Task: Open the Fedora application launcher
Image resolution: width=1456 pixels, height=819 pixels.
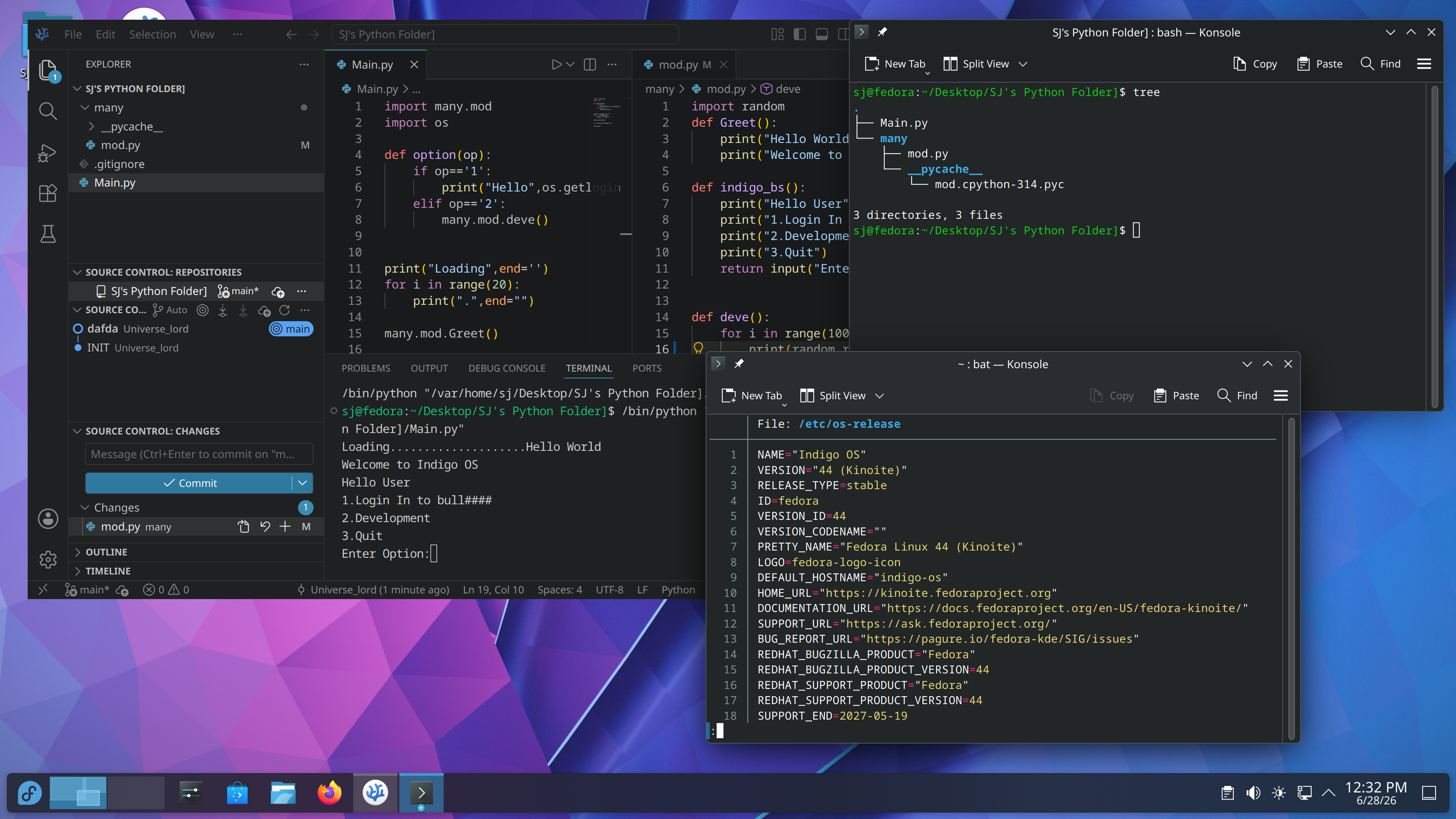Action: point(30,792)
